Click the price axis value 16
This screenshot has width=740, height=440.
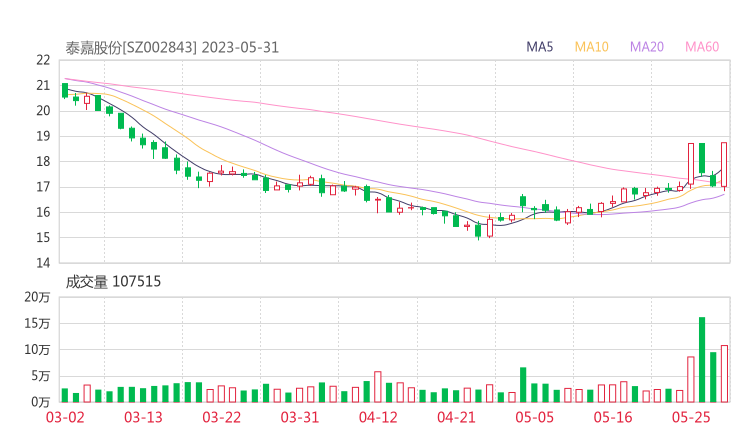[x=43, y=212]
